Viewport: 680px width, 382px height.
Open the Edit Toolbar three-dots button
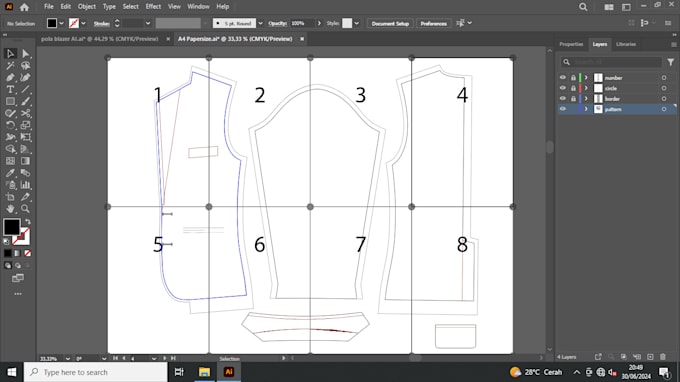[x=18, y=294]
